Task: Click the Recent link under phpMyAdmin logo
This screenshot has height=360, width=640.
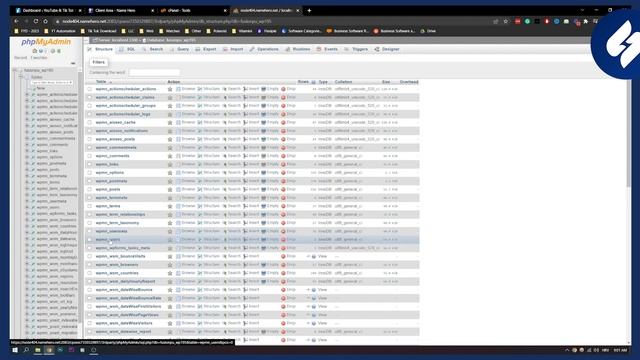Action: (20, 58)
